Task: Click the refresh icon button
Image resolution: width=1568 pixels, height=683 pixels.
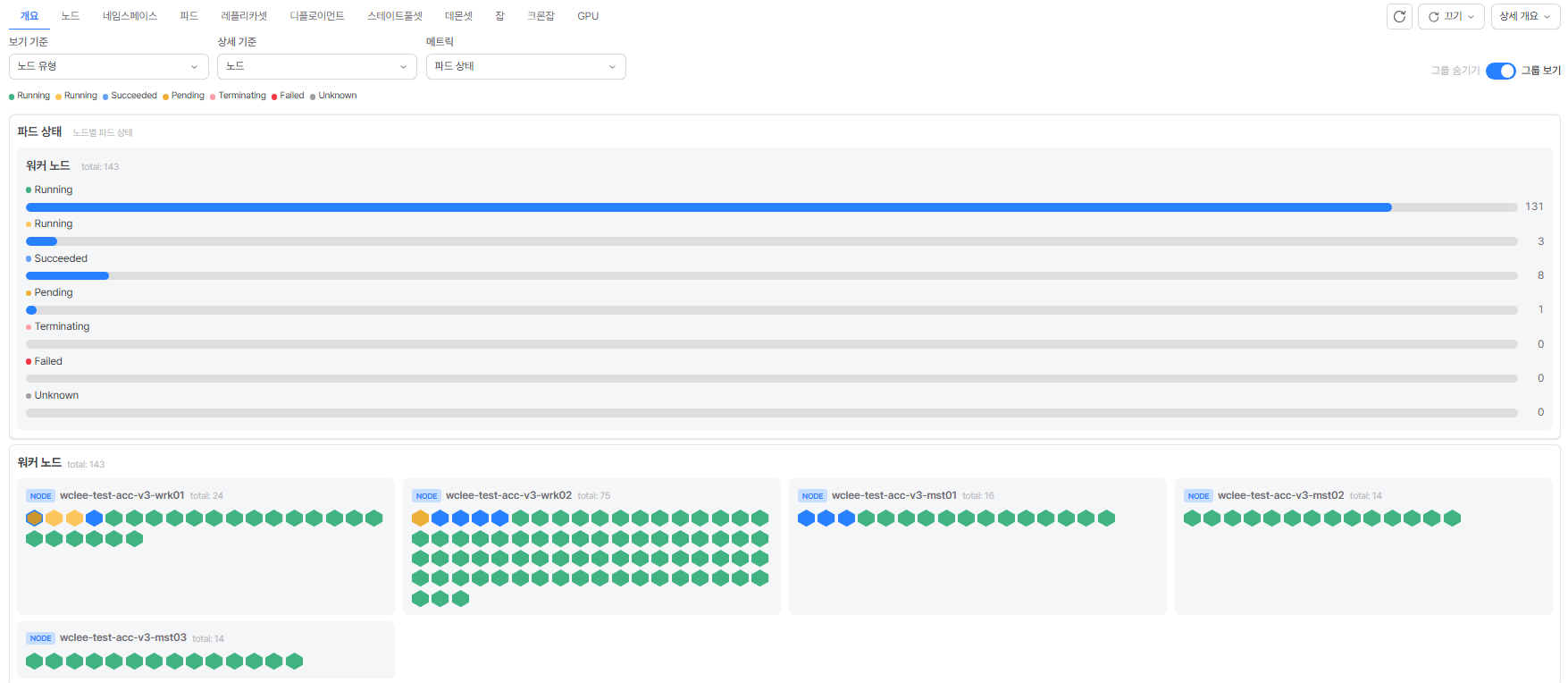Action: coord(1399,16)
